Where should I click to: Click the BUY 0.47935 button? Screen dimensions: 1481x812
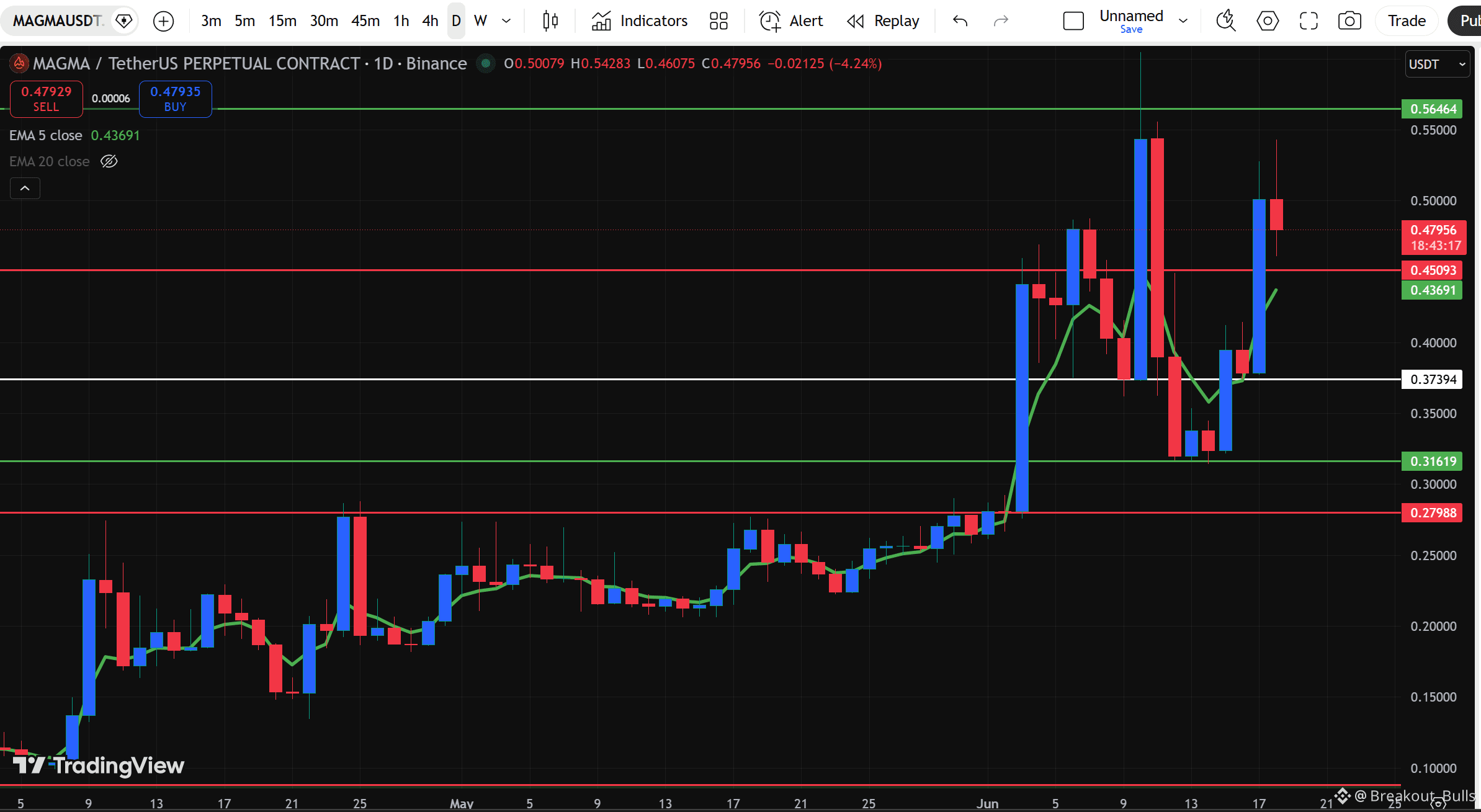tap(176, 99)
